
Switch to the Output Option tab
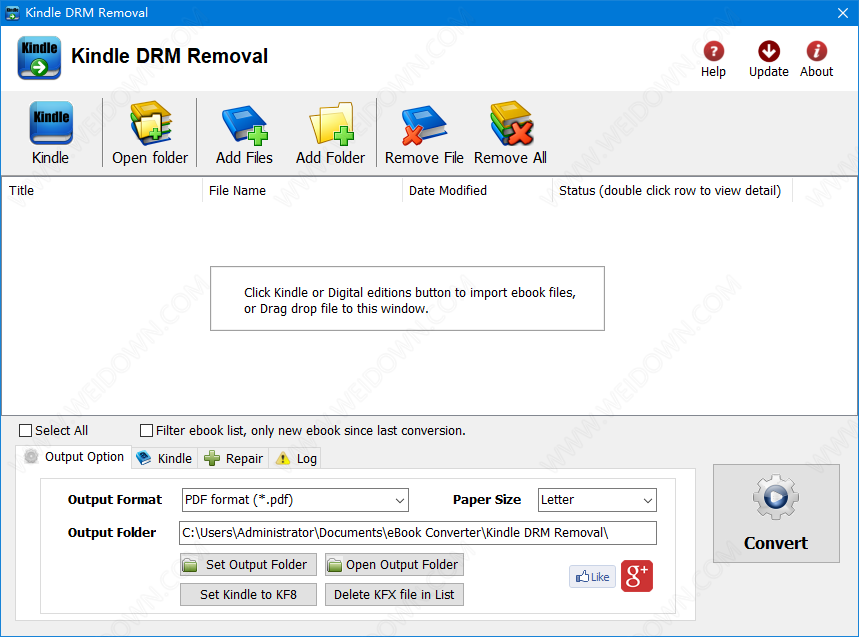click(74, 457)
